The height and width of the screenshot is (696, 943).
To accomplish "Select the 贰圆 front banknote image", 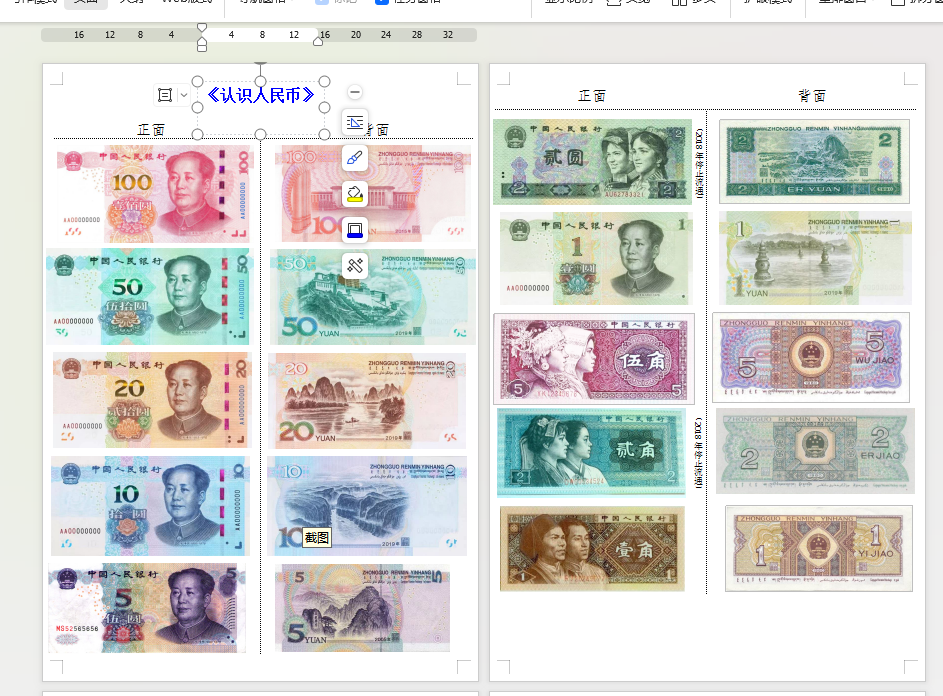I will pyautogui.click(x=592, y=162).
